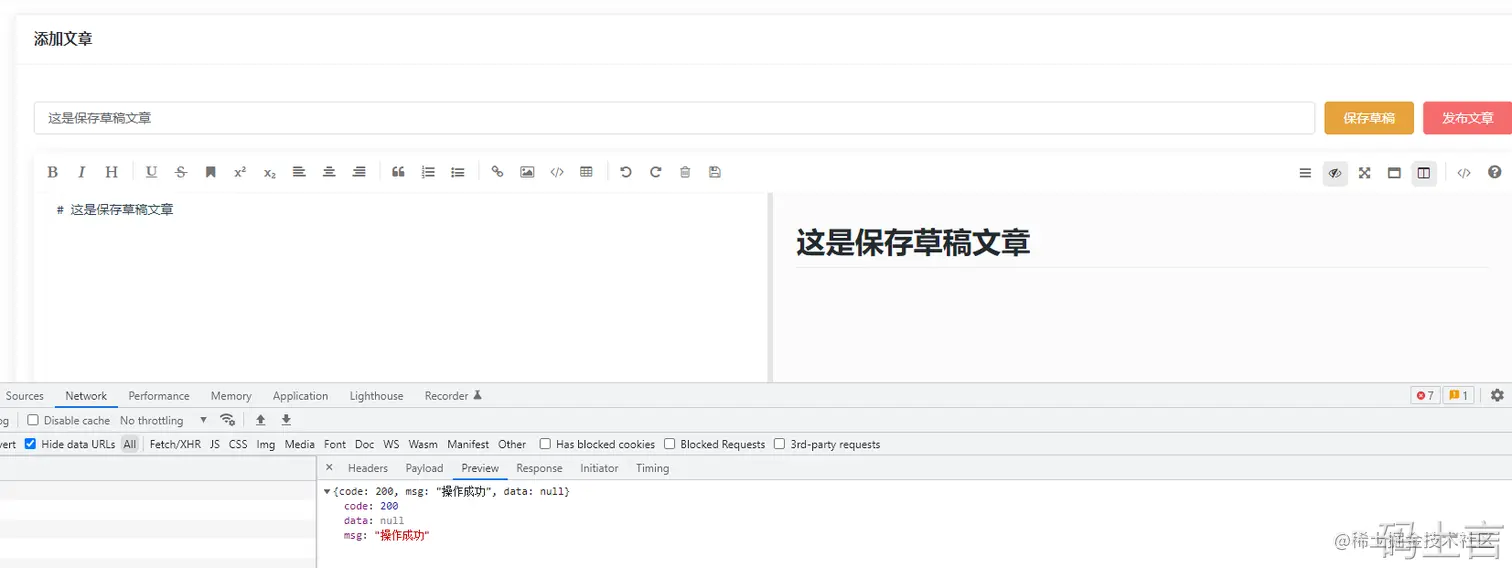Viewport: 1512px width, 568px height.
Task: Apply strikethrough formatting
Action: click(181, 172)
